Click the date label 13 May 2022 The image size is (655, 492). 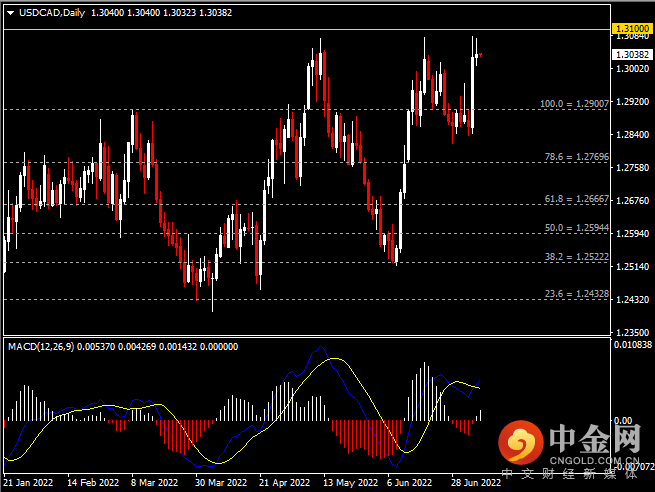coord(350,483)
